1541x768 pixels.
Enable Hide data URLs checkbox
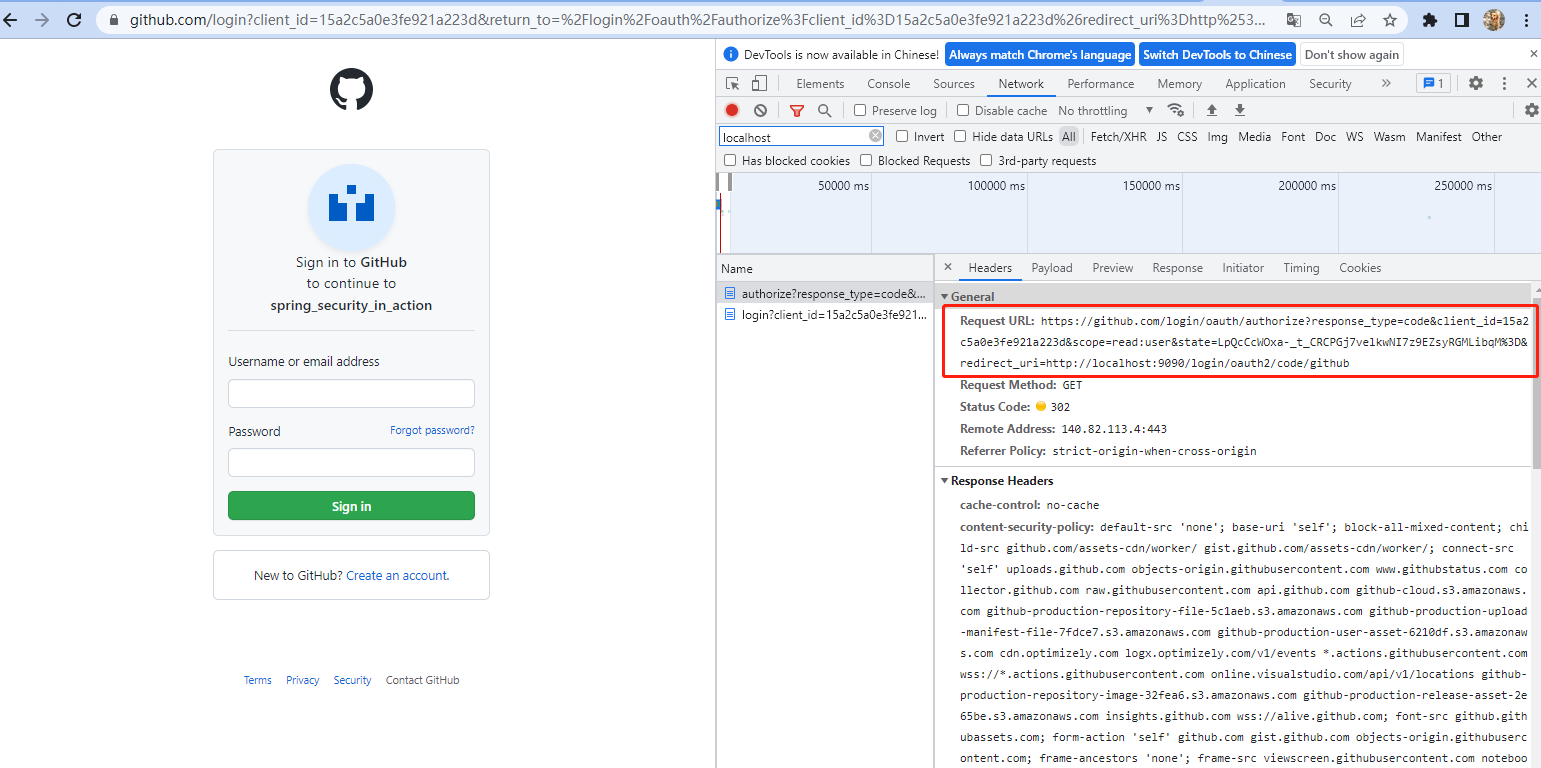click(x=960, y=136)
